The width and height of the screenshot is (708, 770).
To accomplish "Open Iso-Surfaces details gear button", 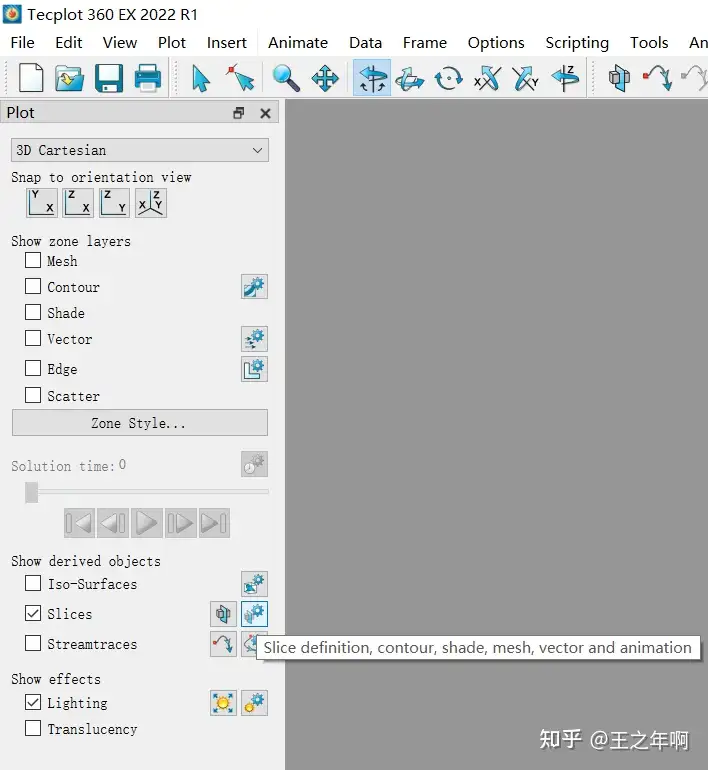I will [254, 584].
